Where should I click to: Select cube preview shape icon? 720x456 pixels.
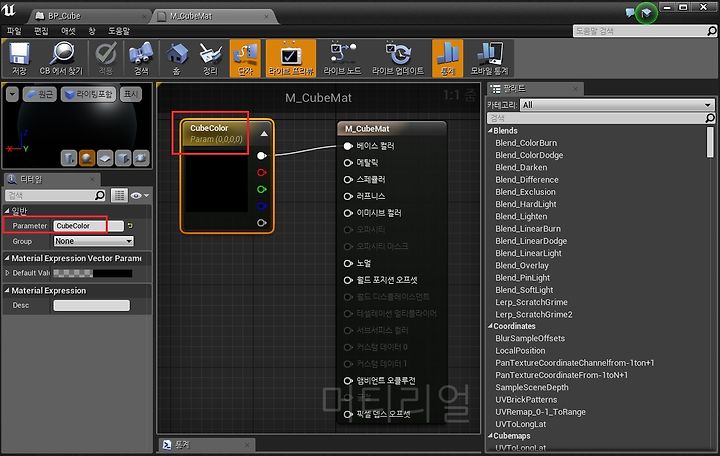coord(123,158)
